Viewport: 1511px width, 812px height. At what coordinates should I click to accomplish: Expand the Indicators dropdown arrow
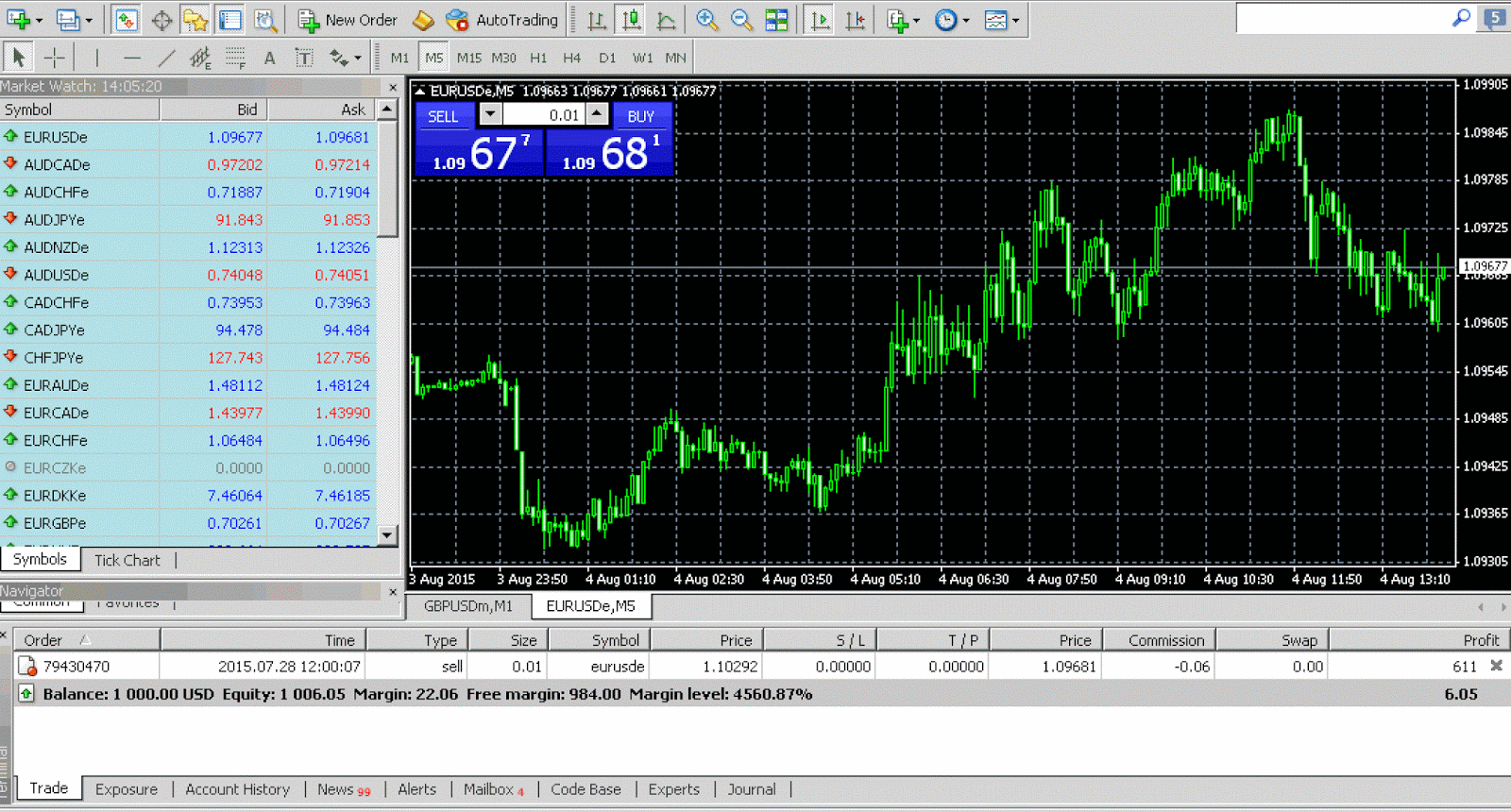tap(916, 20)
